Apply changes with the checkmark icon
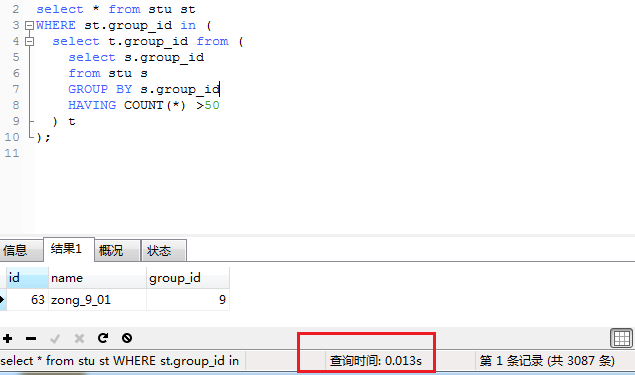635x375 pixels. coord(55,338)
